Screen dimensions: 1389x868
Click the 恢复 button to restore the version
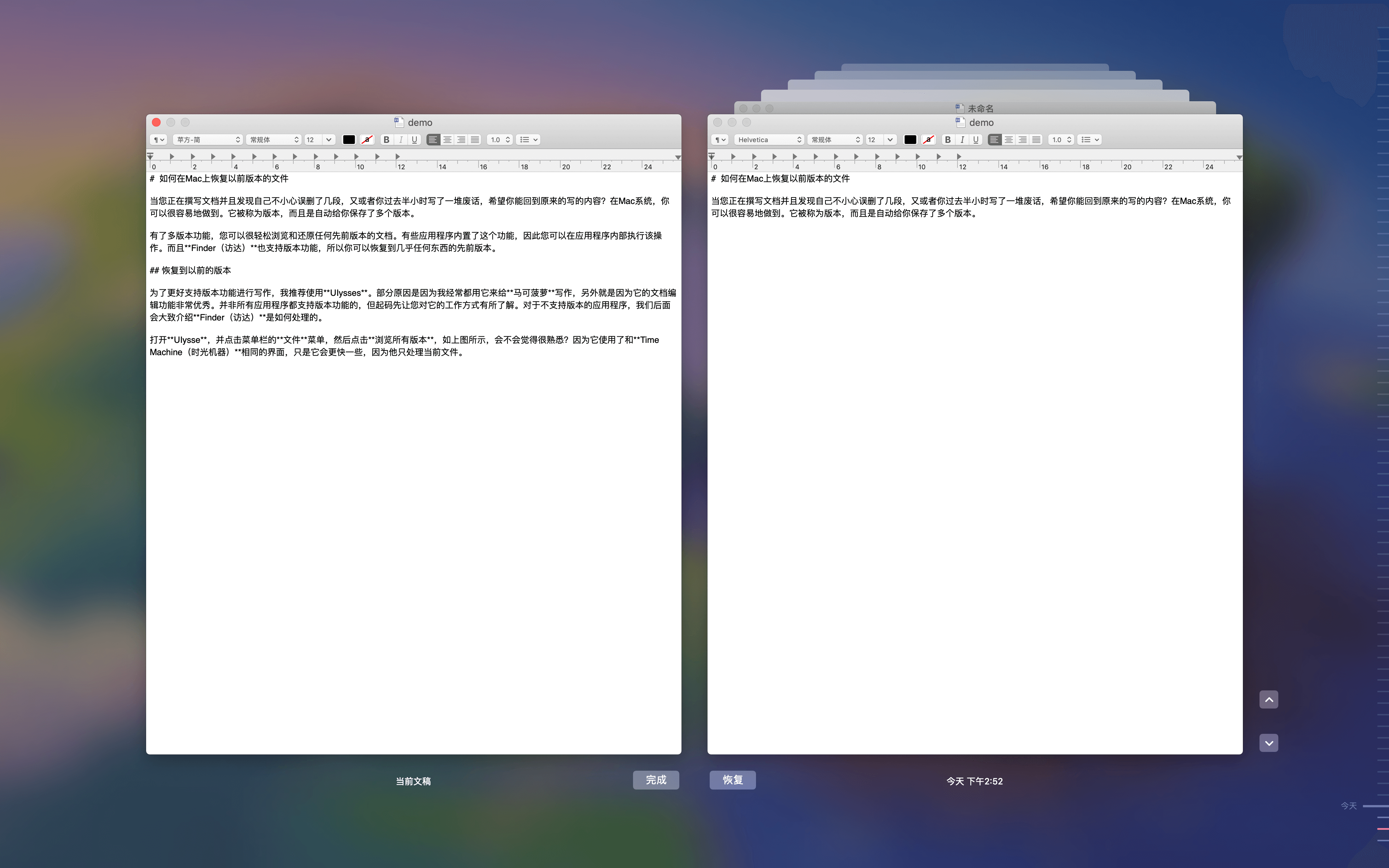tap(732, 780)
